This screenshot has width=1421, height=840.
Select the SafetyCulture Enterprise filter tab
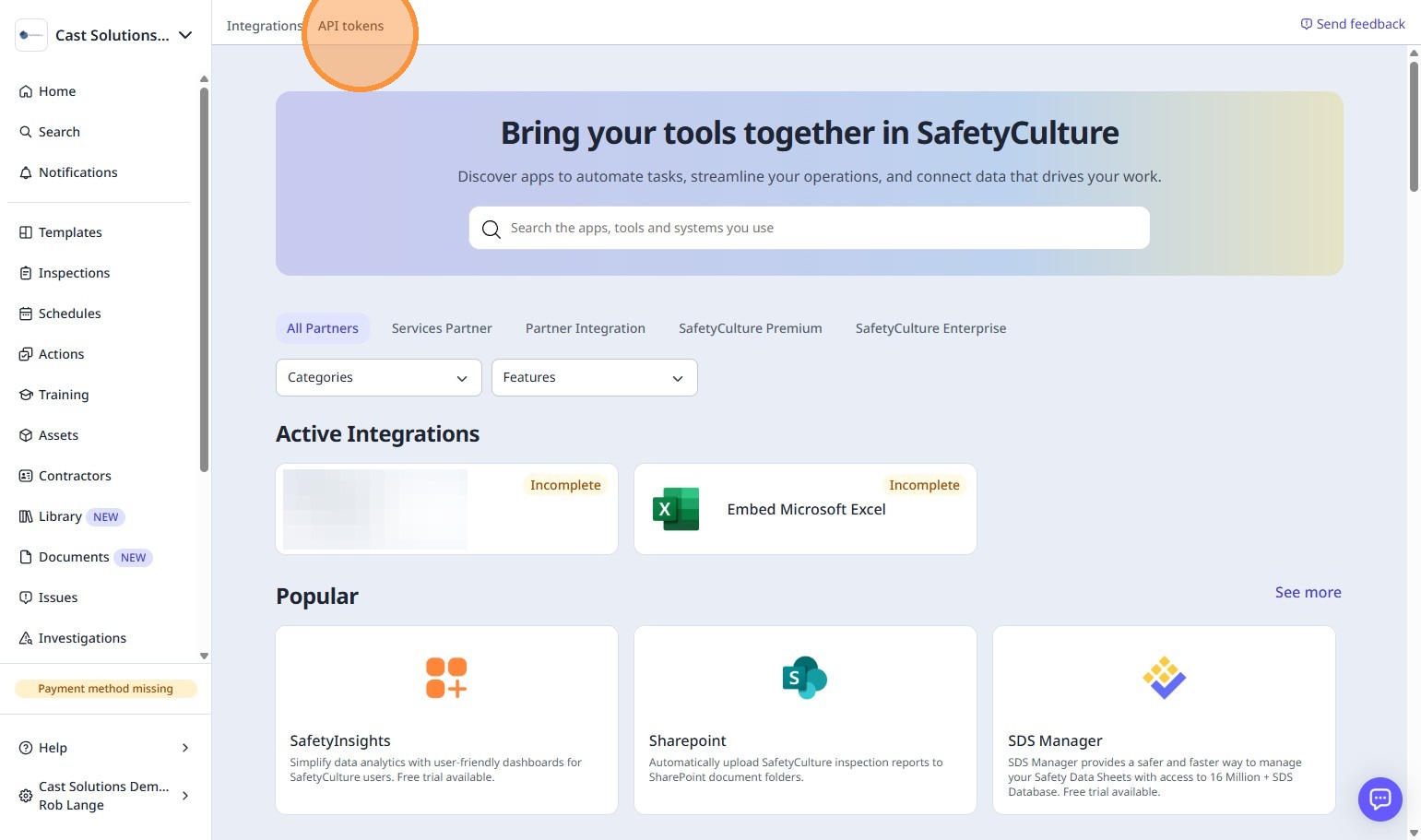(931, 328)
